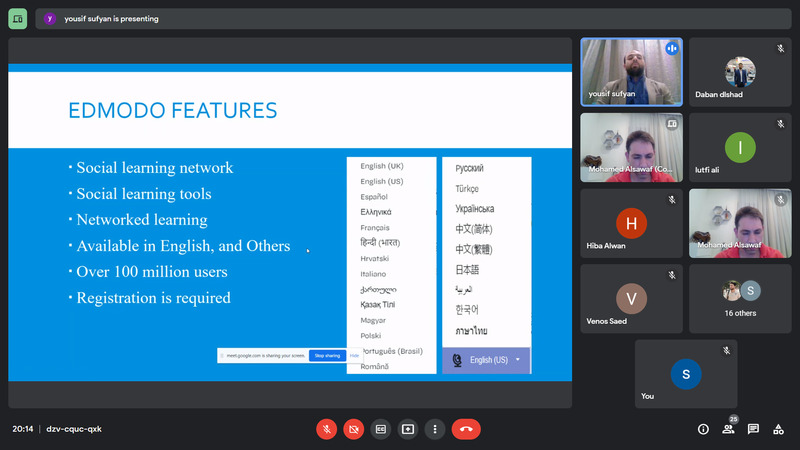
Task: Choose Português (Brasil) from the language list
Action: coord(392,351)
